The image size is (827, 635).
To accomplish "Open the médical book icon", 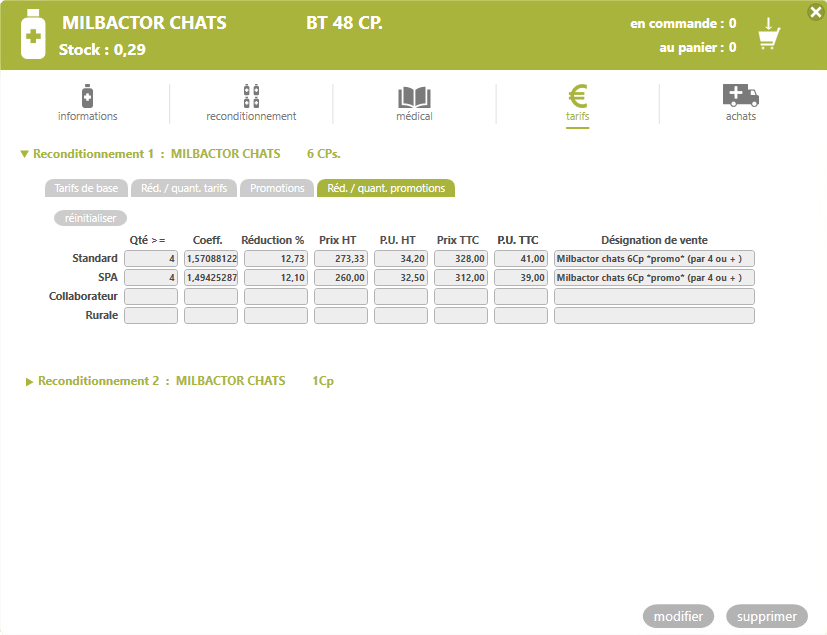I will pyautogui.click(x=415, y=98).
